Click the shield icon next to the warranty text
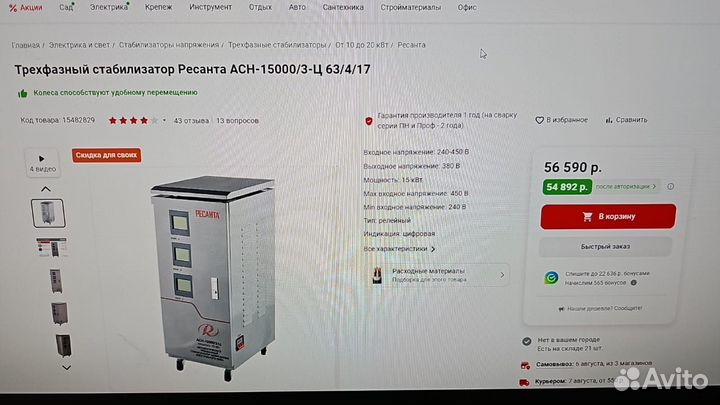Screen dimensions: 720x405 (x=369, y=121)
